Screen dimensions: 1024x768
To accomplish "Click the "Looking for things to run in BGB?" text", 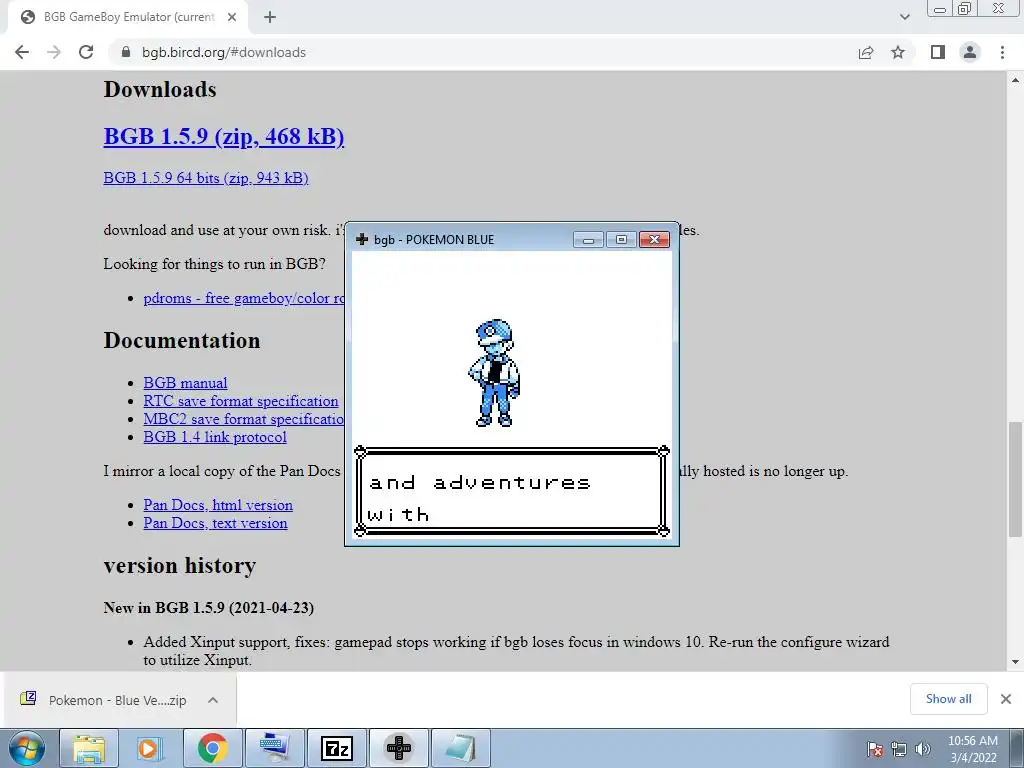I will (x=214, y=264).
